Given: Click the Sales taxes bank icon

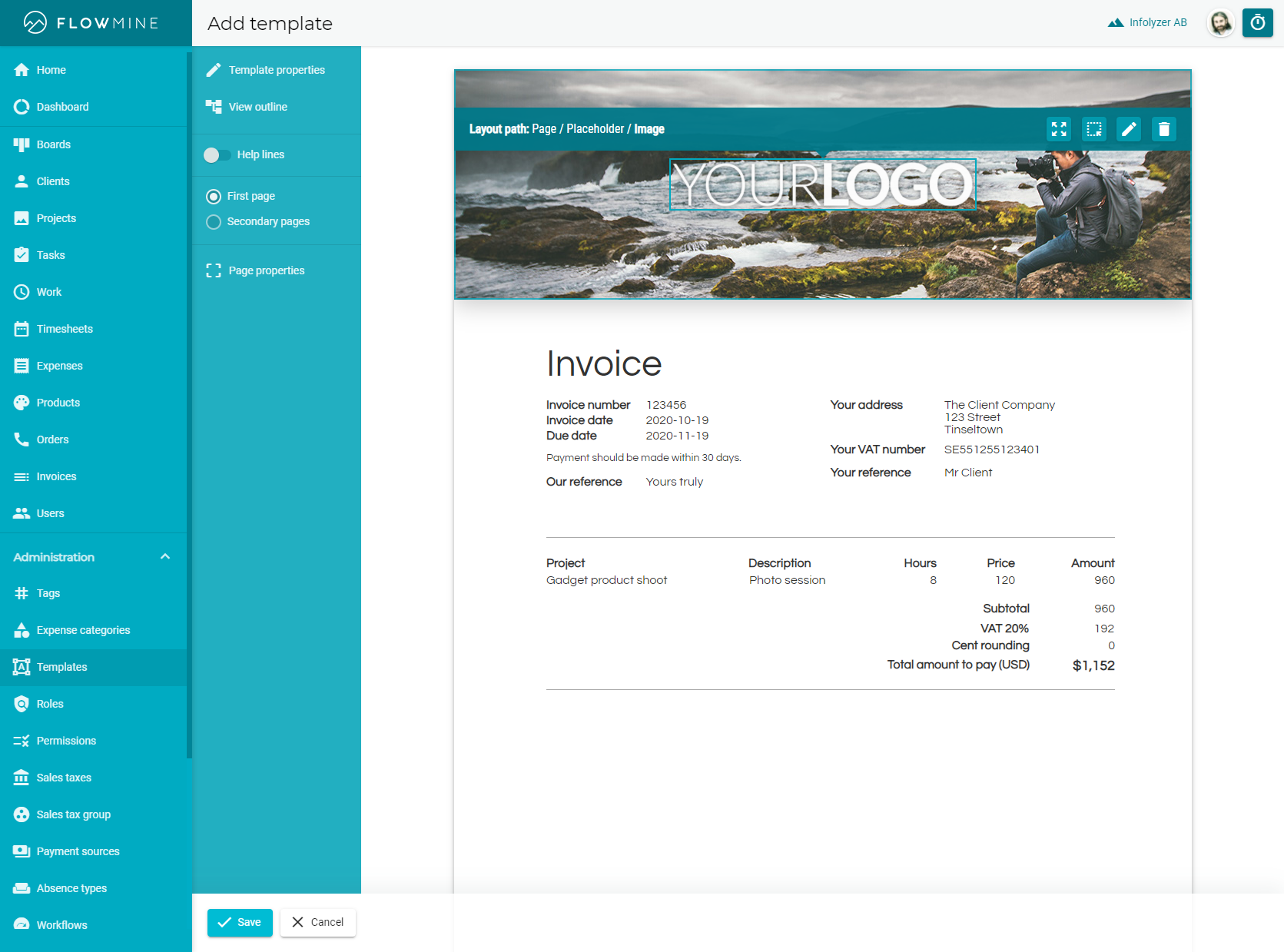Looking at the screenshot, I should 22,778.
